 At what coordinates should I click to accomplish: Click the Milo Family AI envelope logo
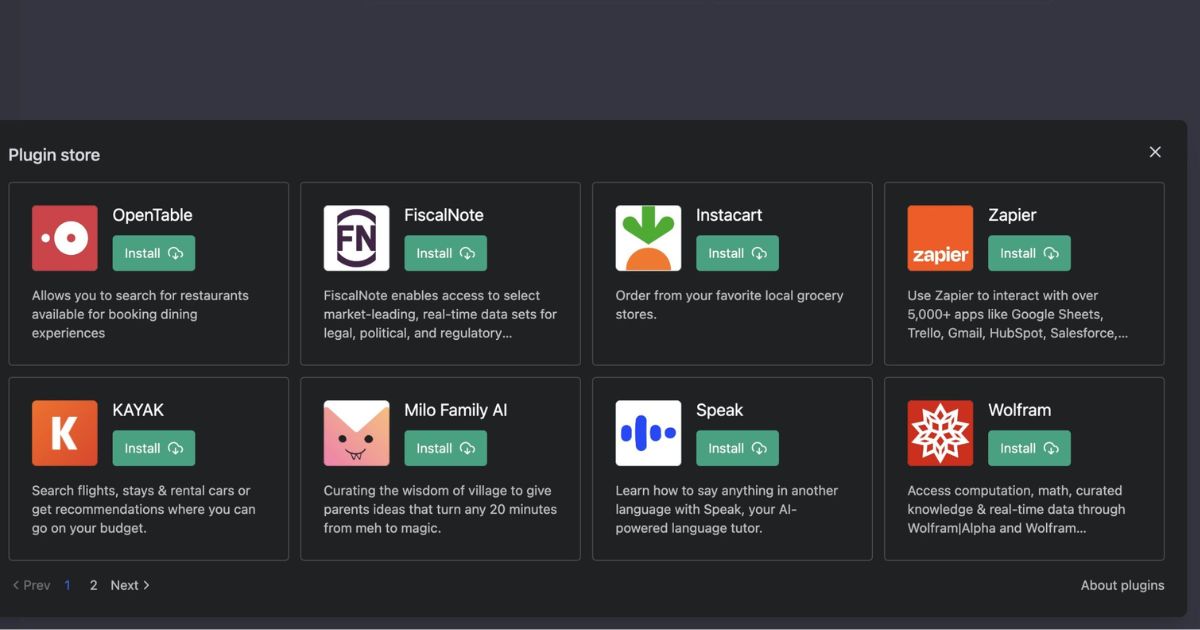pos(356,432)
